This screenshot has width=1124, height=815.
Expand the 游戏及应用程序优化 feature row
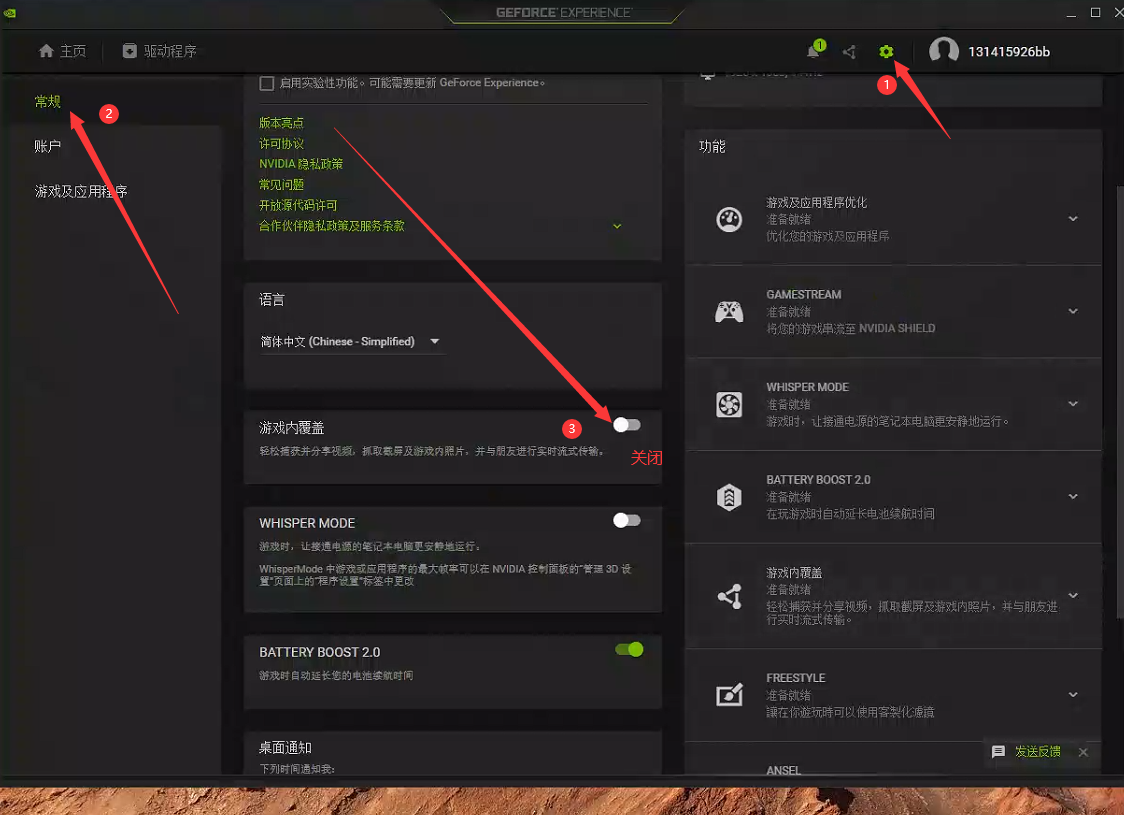pyautogui.click(x=1073, y=219)
